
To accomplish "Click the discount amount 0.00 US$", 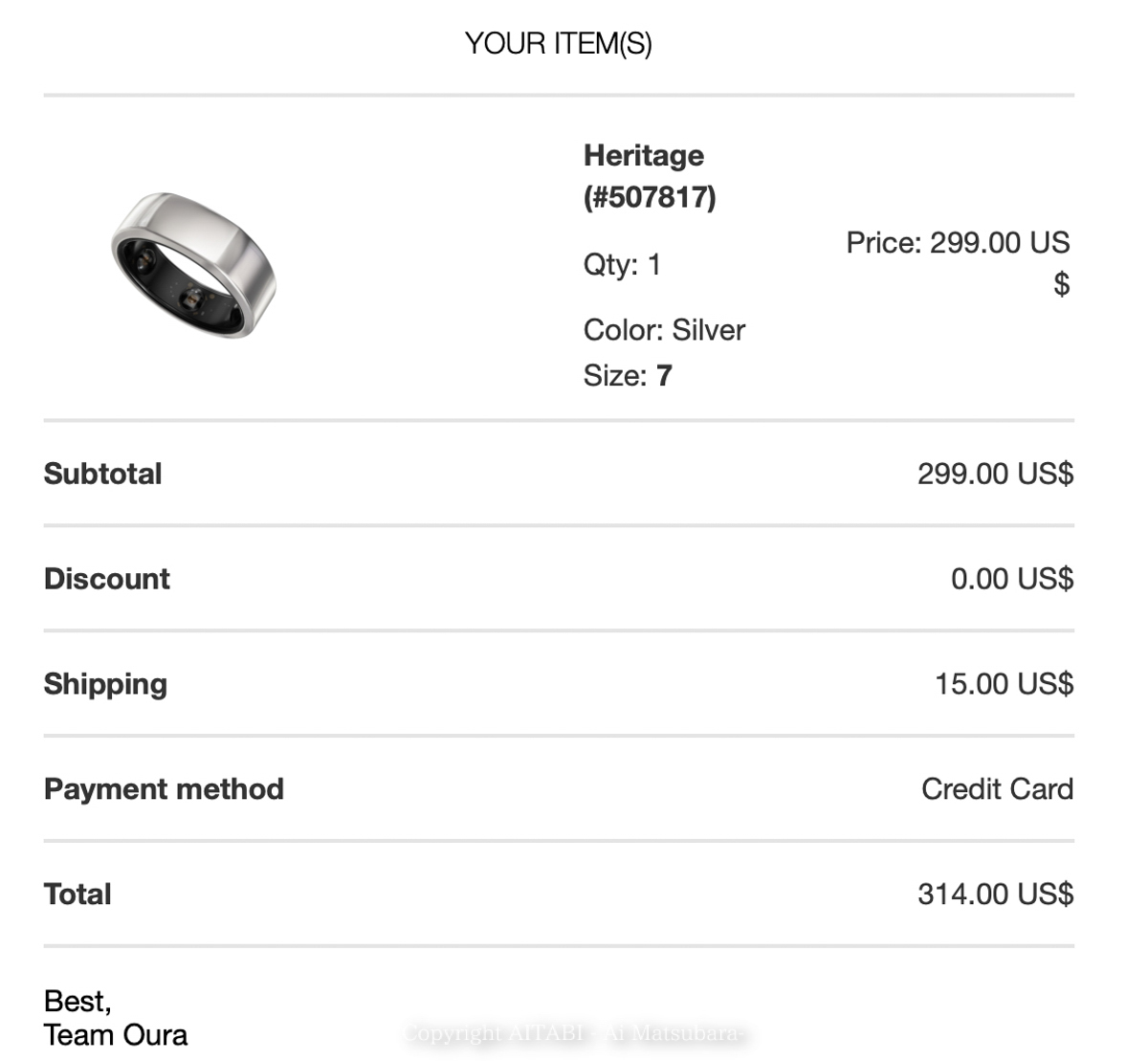I will tap(1011, 579).
